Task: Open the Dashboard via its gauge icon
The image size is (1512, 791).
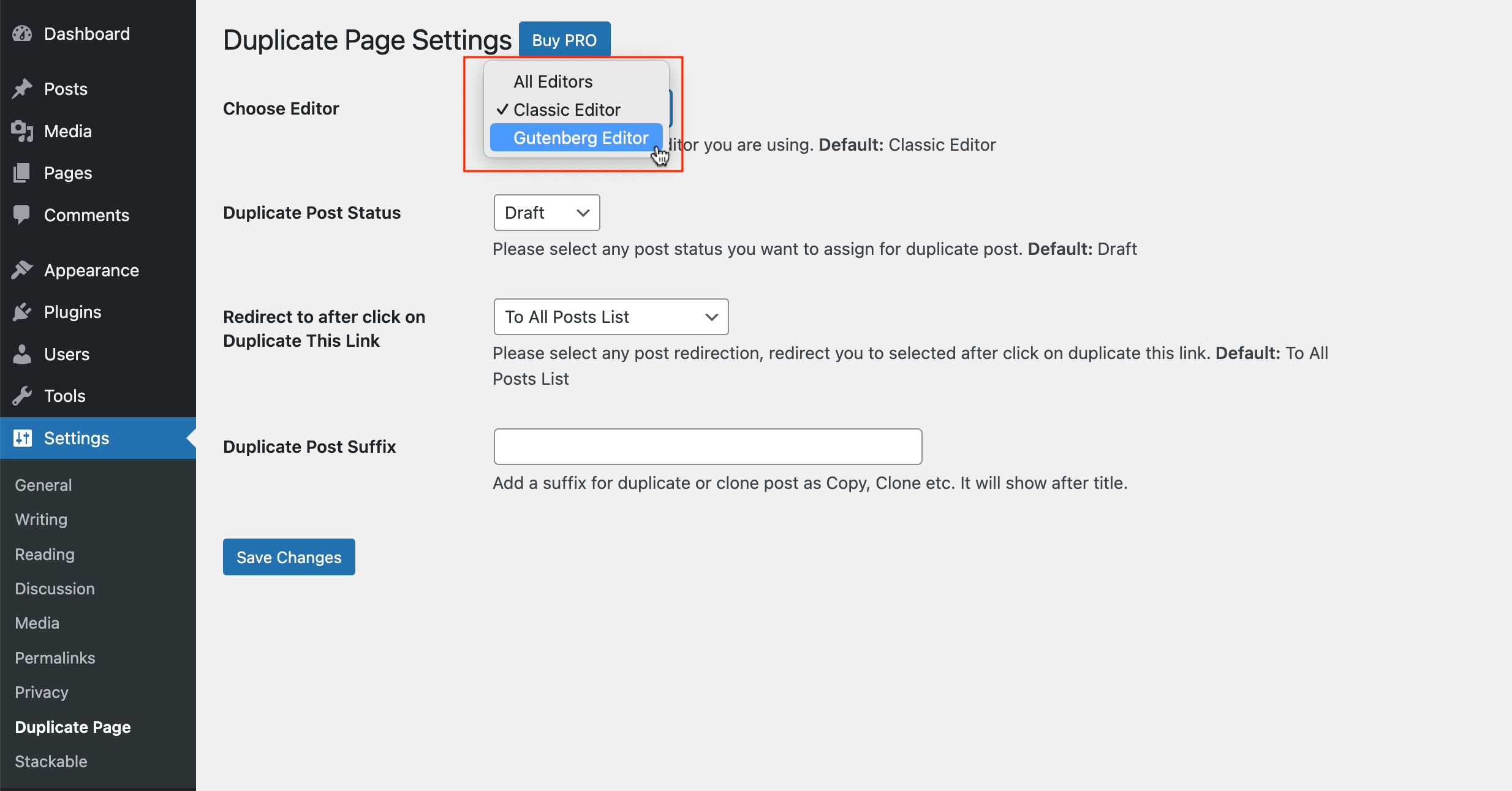Action: pyautogui.click(x=22, y=34)
